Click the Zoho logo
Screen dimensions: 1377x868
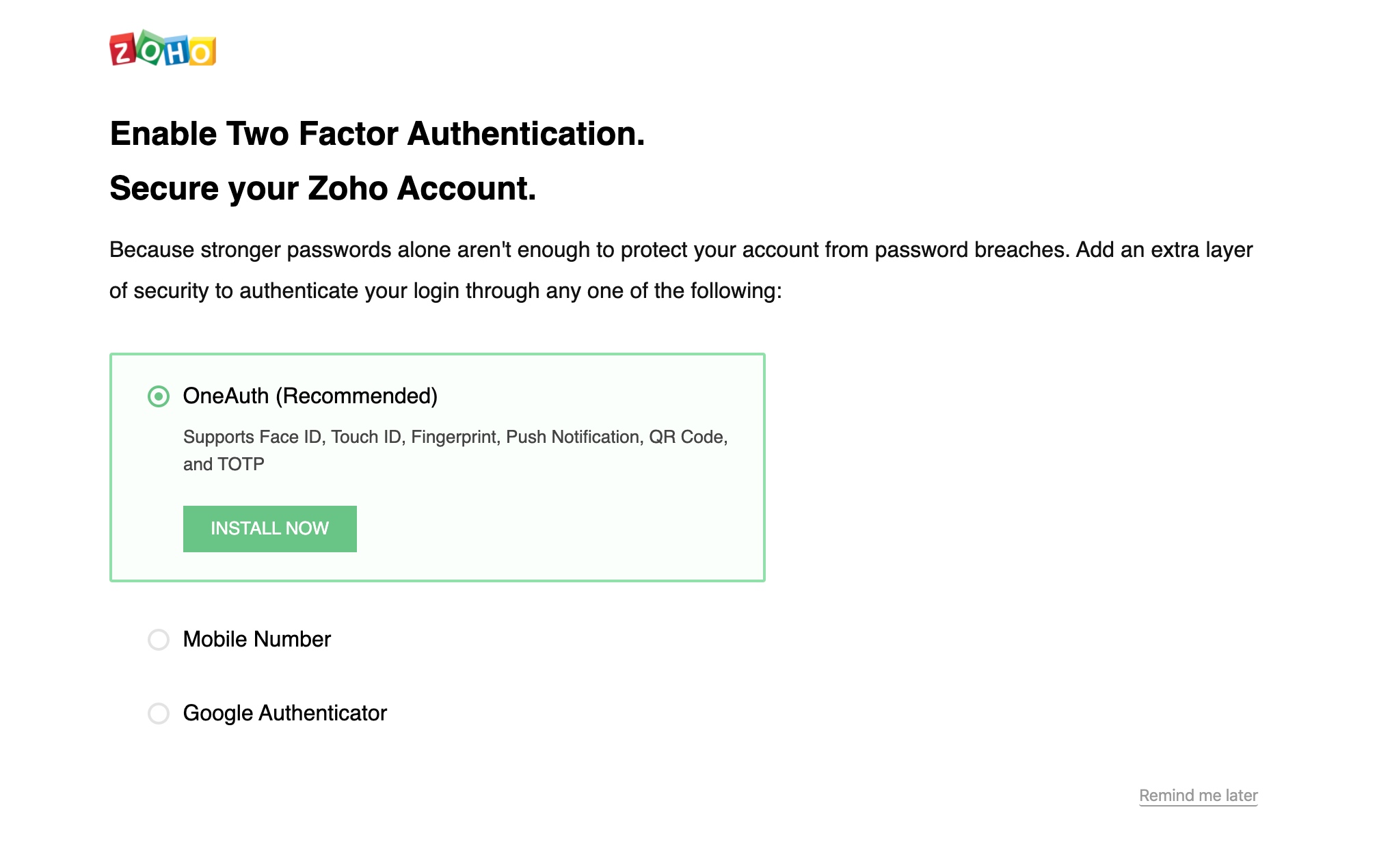[x=163, y=48]
